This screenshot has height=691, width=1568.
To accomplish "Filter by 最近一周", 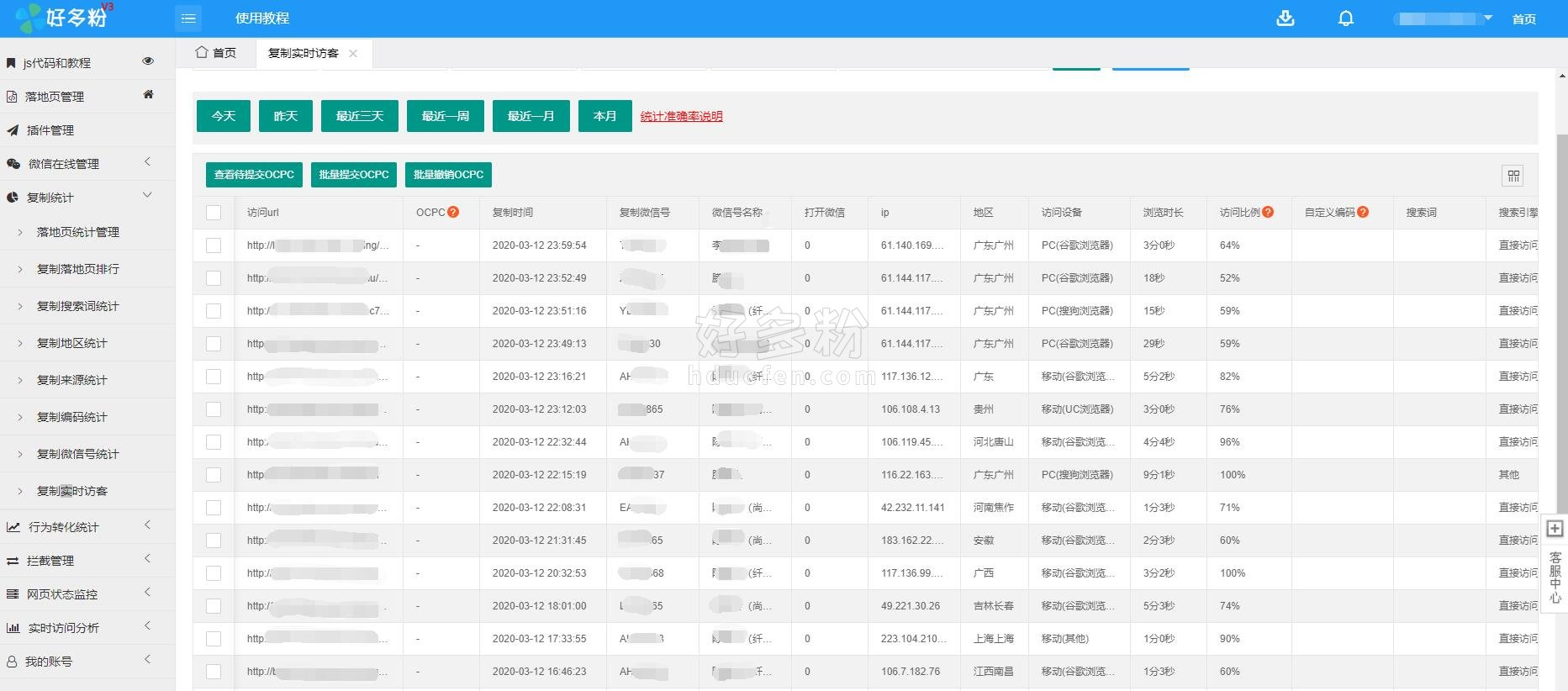I will [x=446, y=116].
